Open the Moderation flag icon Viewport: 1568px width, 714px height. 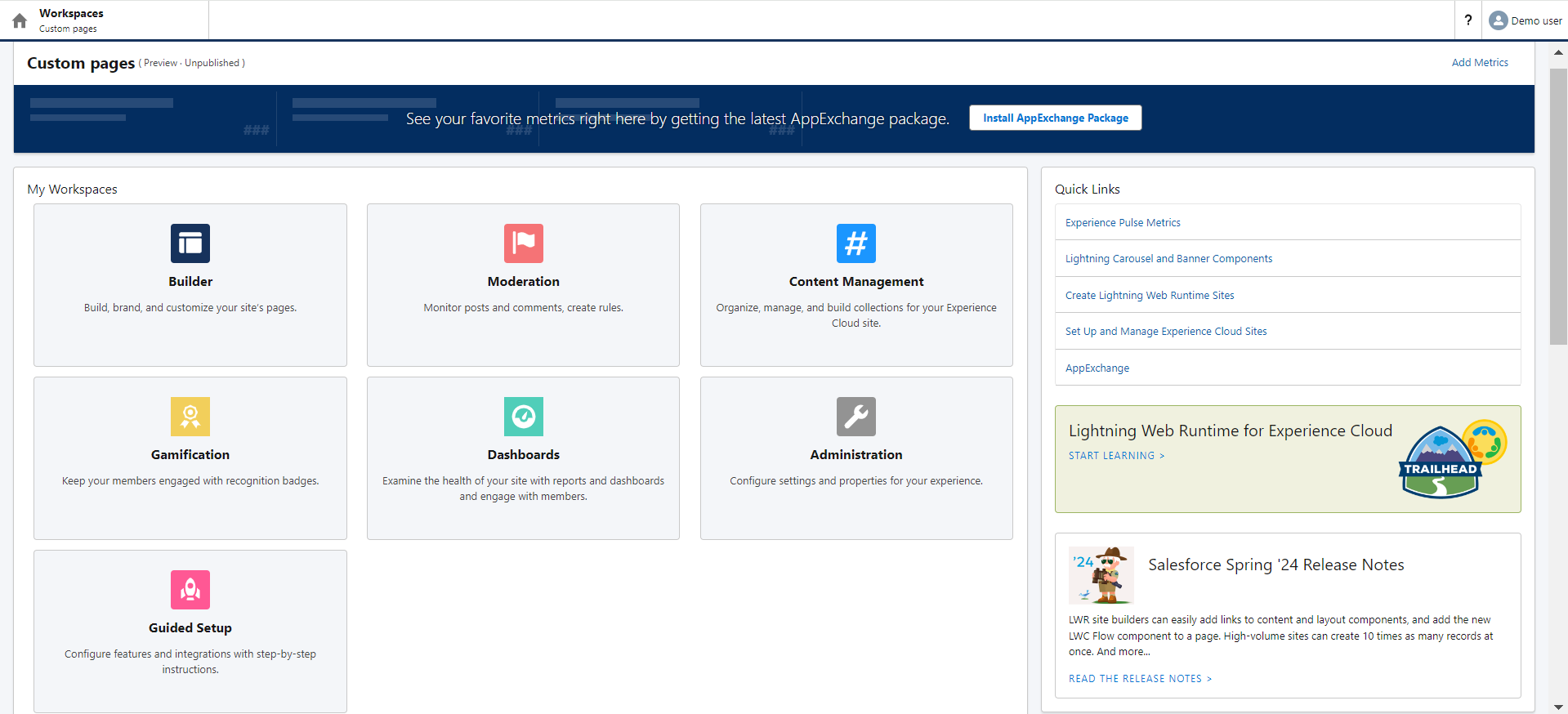(x=523, y=243)
